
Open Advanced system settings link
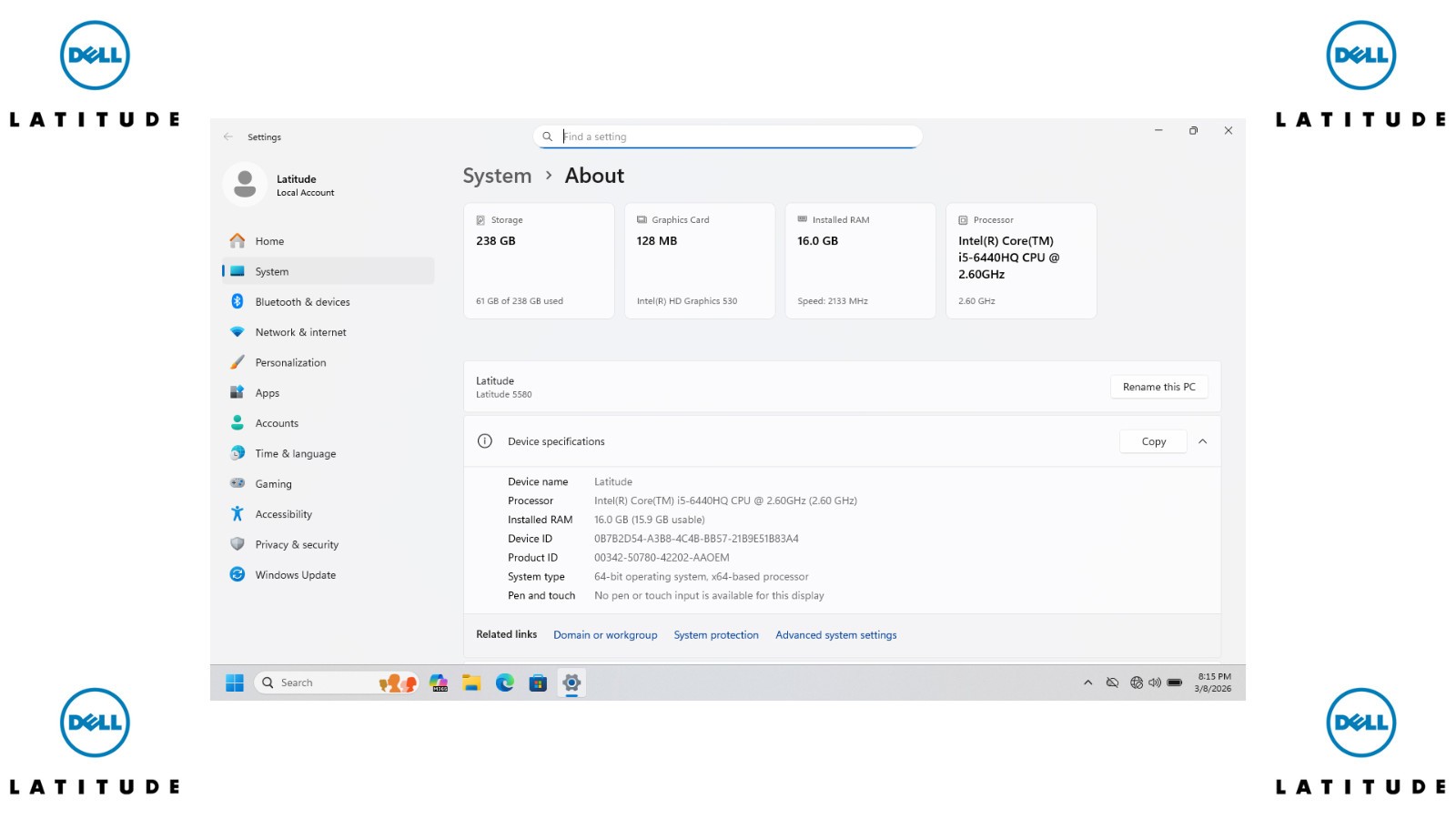(836, 635)
